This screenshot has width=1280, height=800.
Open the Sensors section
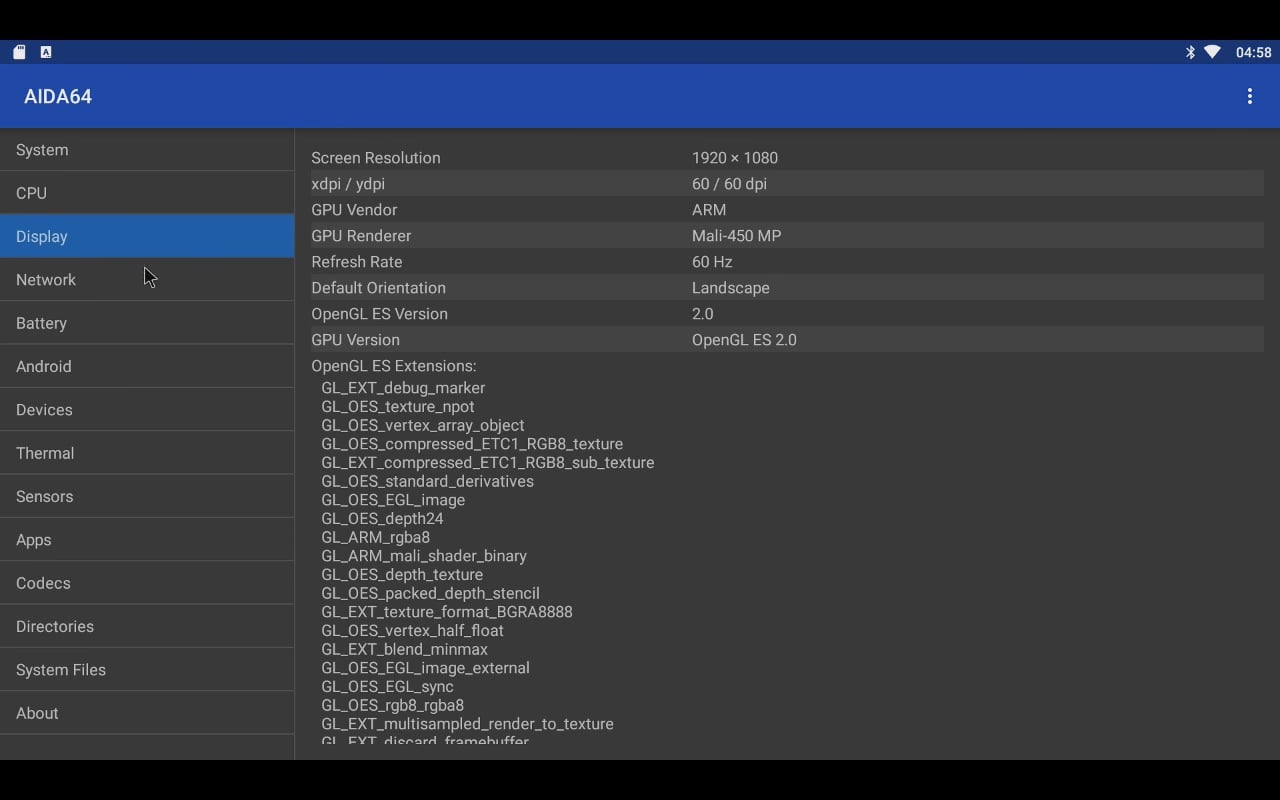tap(147, 496)
